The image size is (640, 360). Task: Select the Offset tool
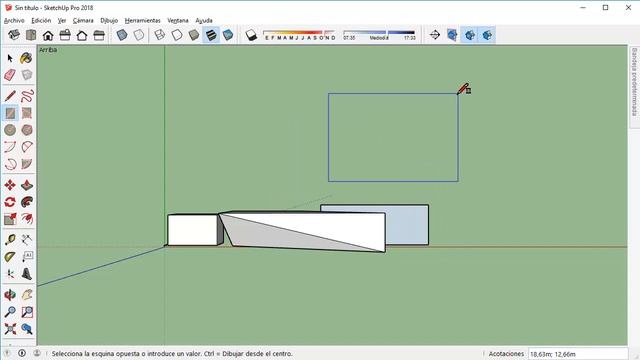27,219
